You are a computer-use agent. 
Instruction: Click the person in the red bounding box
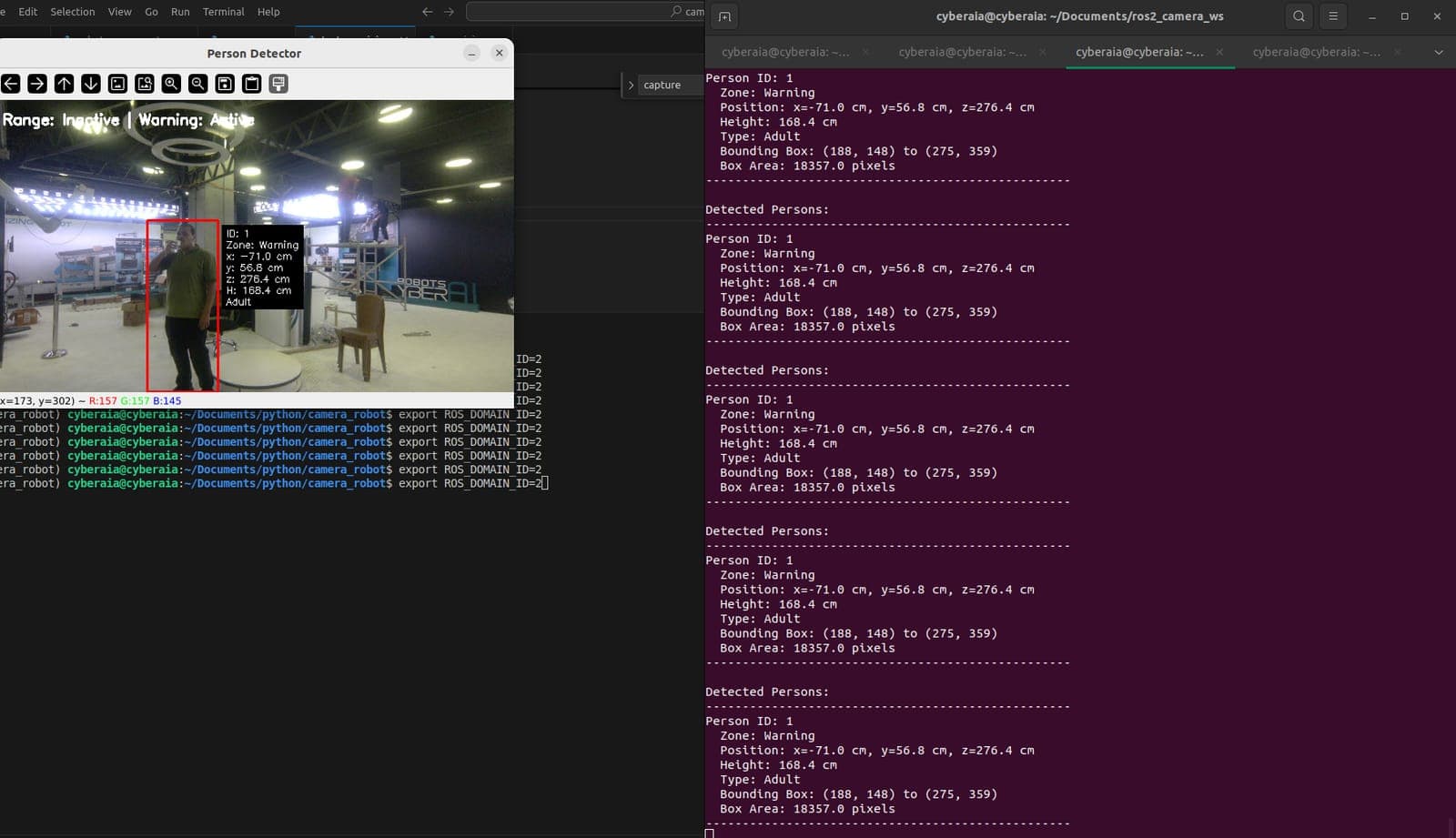[x=183, y=306]
